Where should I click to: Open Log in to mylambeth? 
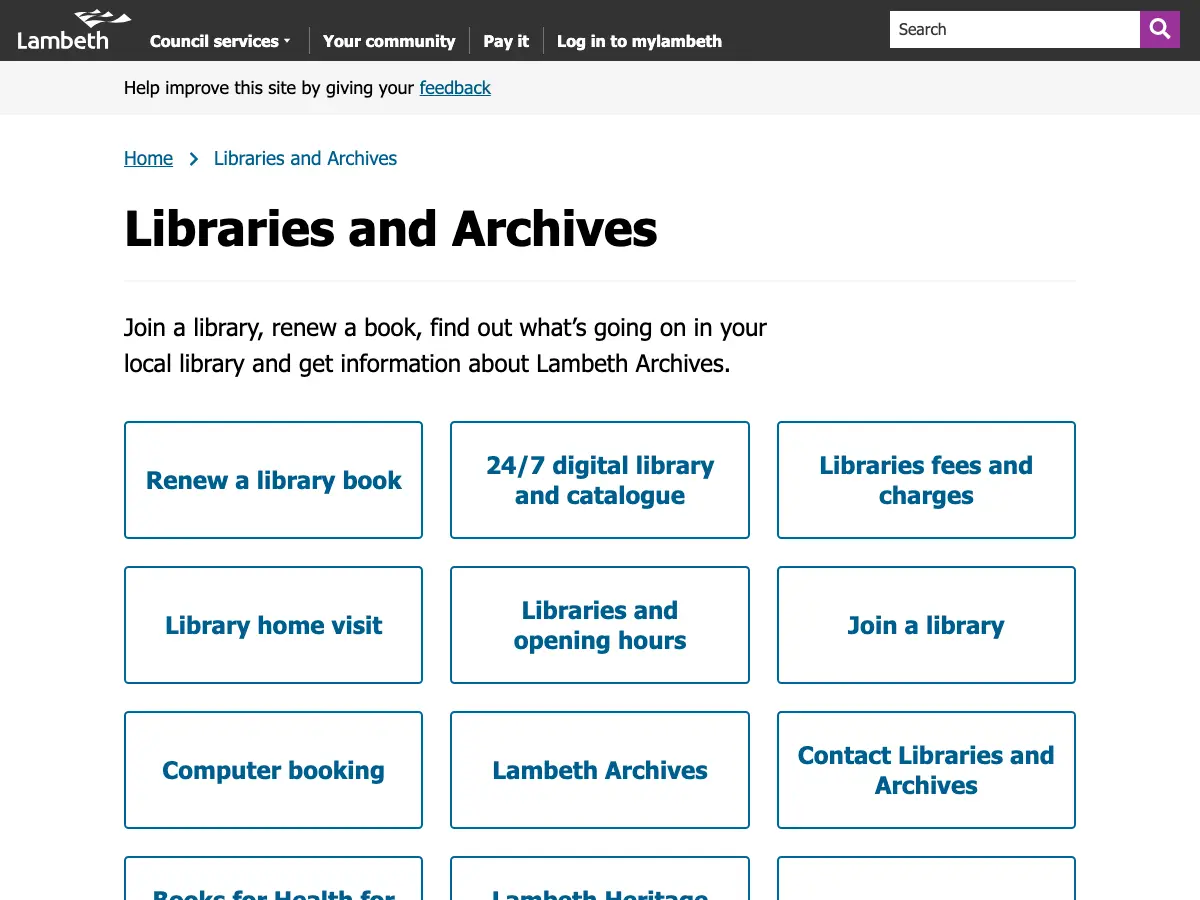pos(639,41)
